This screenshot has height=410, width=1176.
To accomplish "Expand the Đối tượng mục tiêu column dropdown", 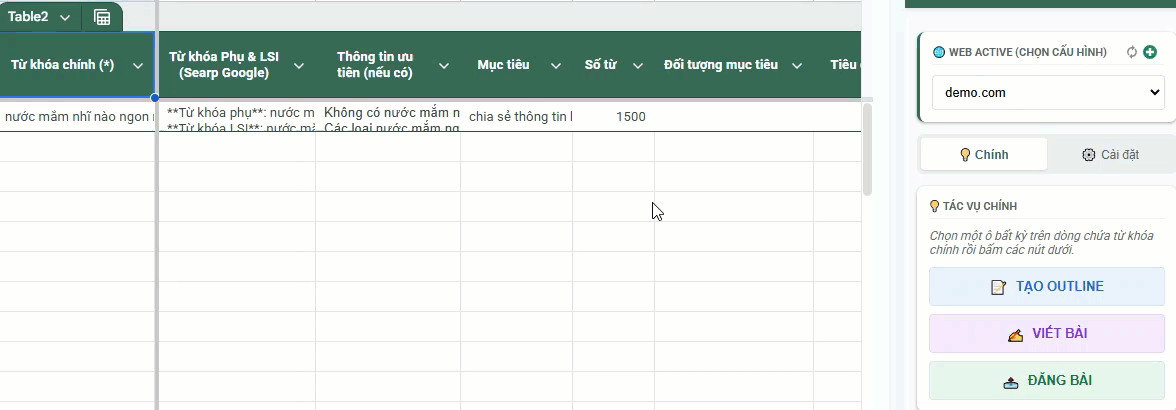I will [x=797, y=65].
